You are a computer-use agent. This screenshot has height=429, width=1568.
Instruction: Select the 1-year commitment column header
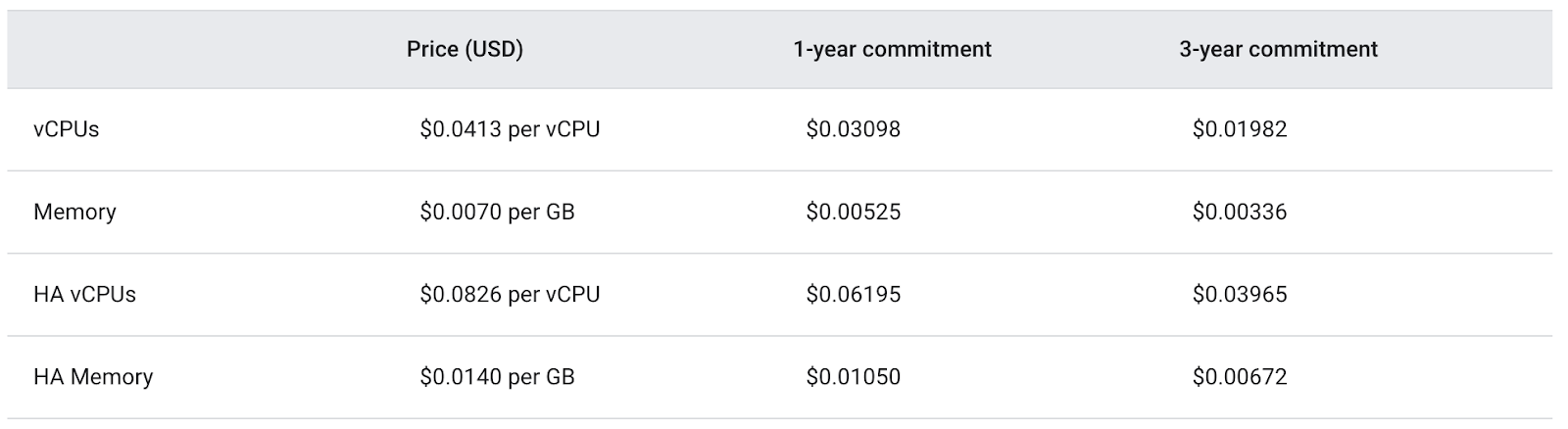(892, 49)
